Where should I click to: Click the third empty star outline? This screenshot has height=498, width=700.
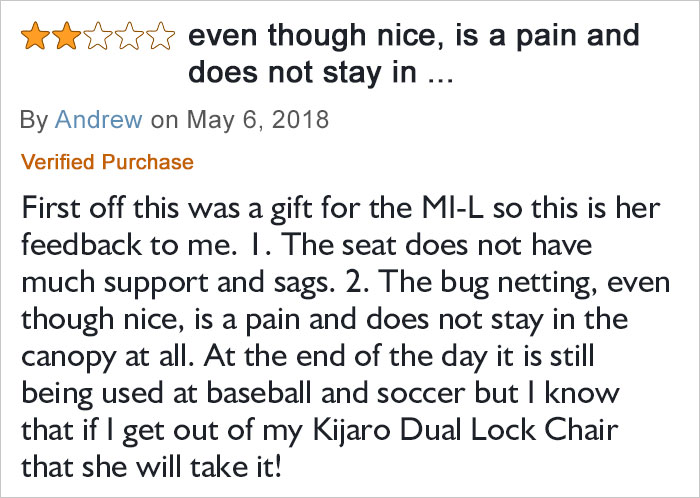tap(98, 36)
